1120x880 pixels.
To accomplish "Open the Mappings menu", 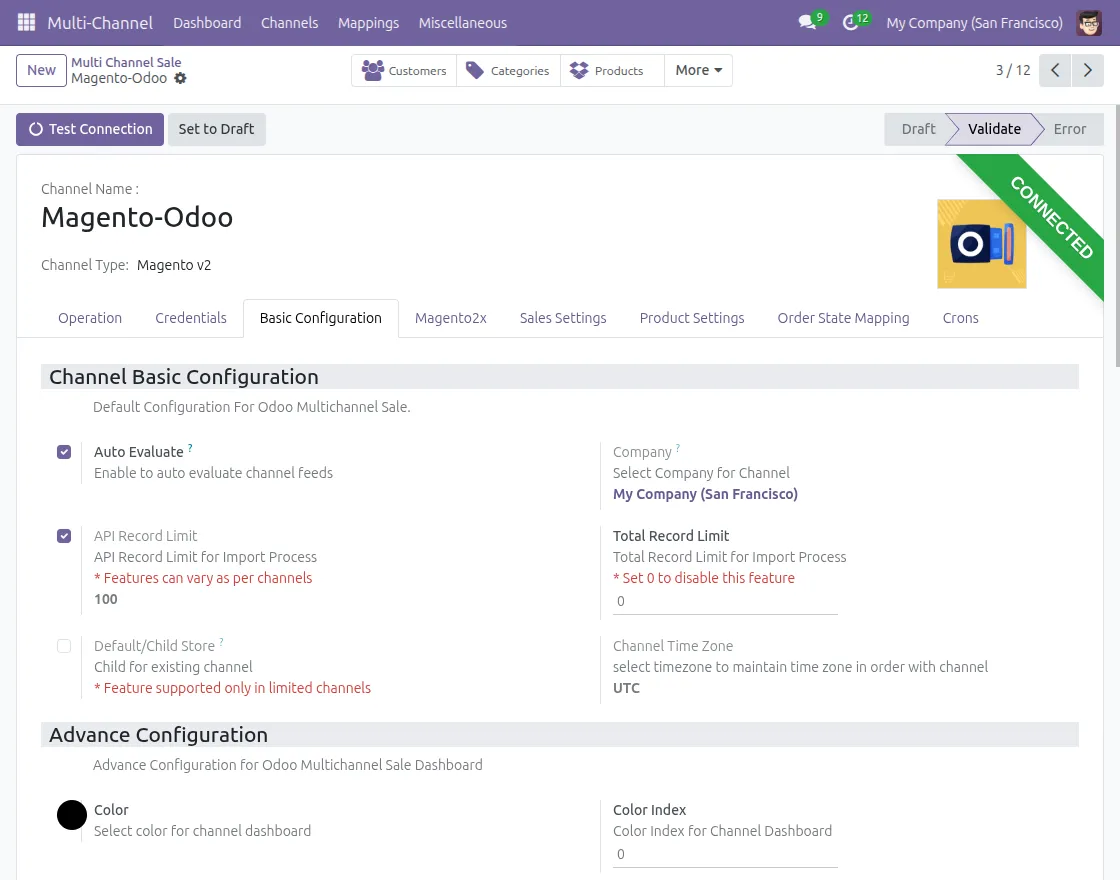I will (x=368, y=22).
